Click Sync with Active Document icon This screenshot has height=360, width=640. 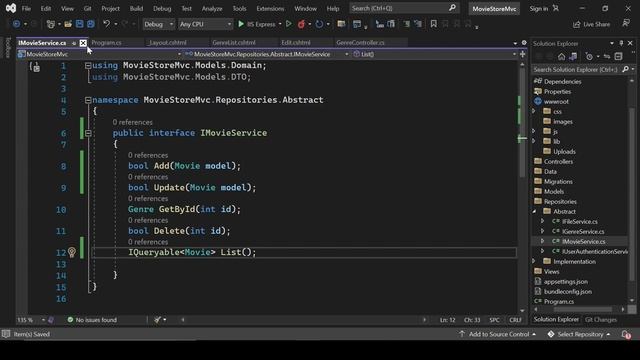pyautogui.click(x=607, y=56)
